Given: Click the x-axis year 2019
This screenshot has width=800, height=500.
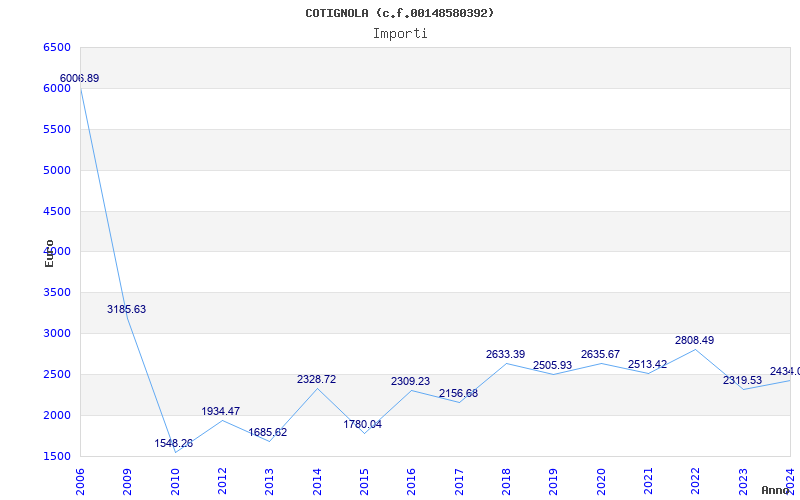Looking at the screenshot, I should click(554, 482).
